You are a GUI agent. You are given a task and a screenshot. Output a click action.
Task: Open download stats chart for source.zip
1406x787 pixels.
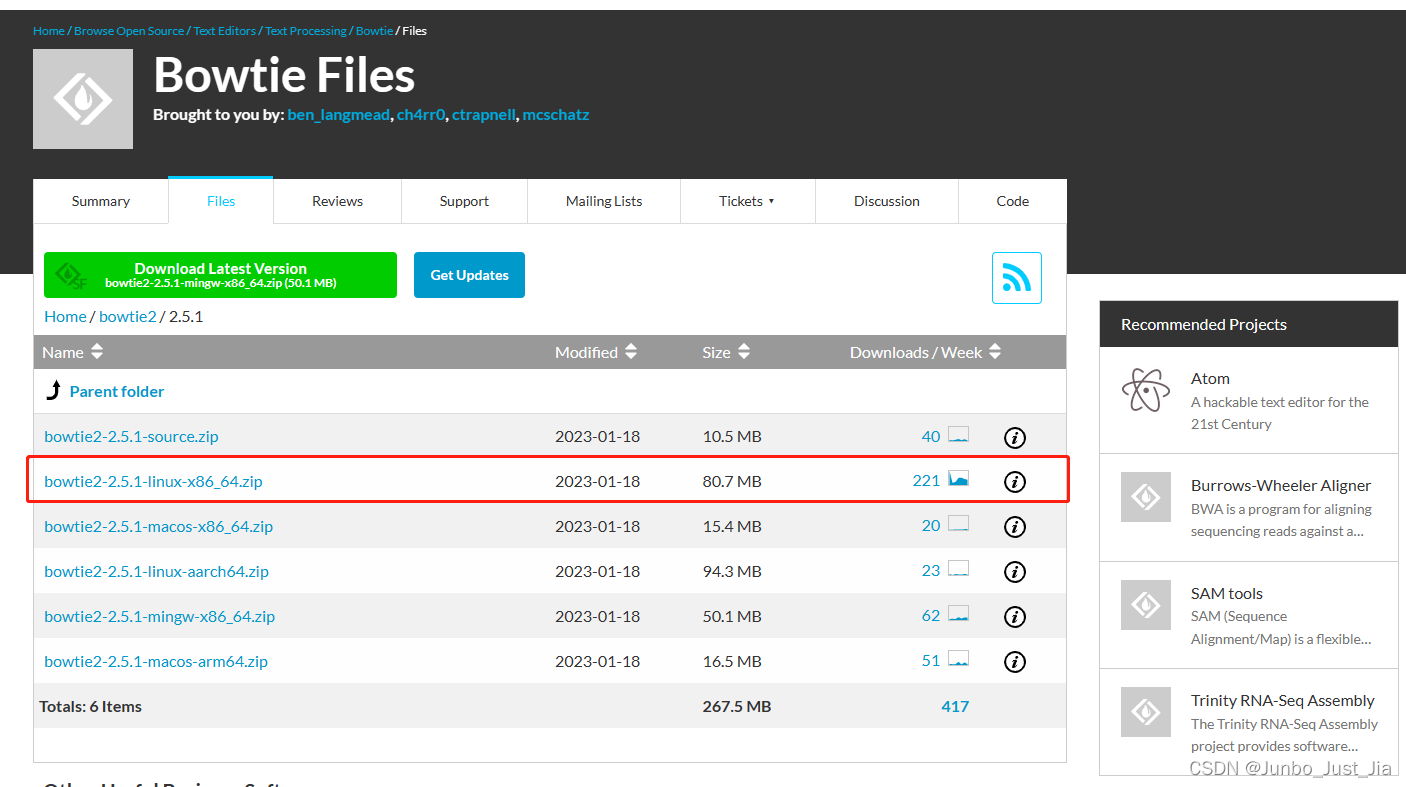tap(959, 435)
